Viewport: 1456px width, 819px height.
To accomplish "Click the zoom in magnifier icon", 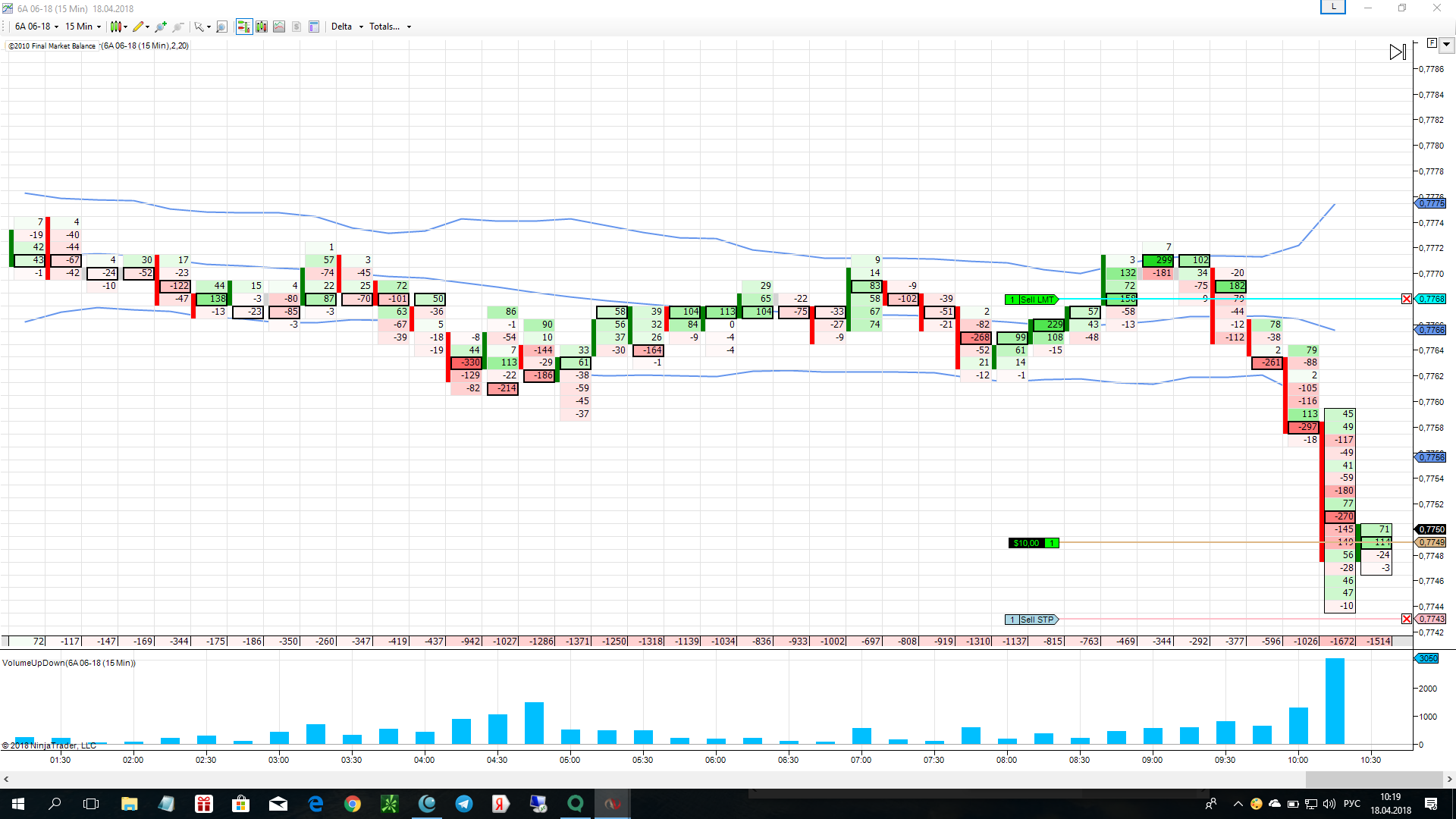I will (160, 27).
